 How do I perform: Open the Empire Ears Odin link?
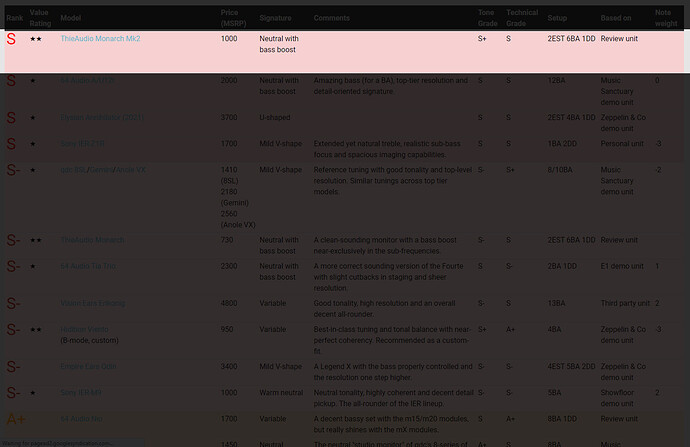[x=88, y=366]
